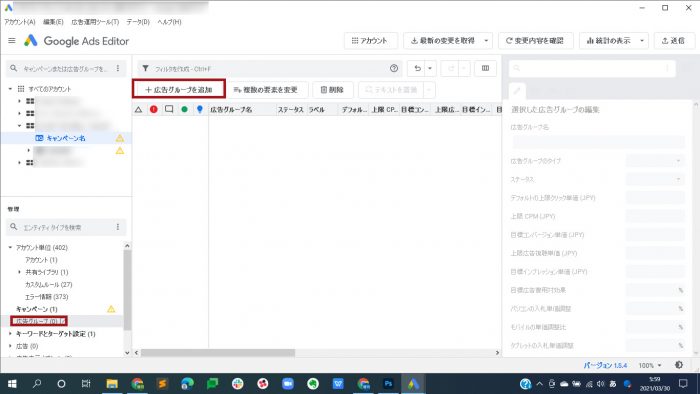This screenshot has height=394, width=700.
Task: Expand the 共有ライブラリ (1) node
Action: [x=19, y=272]
